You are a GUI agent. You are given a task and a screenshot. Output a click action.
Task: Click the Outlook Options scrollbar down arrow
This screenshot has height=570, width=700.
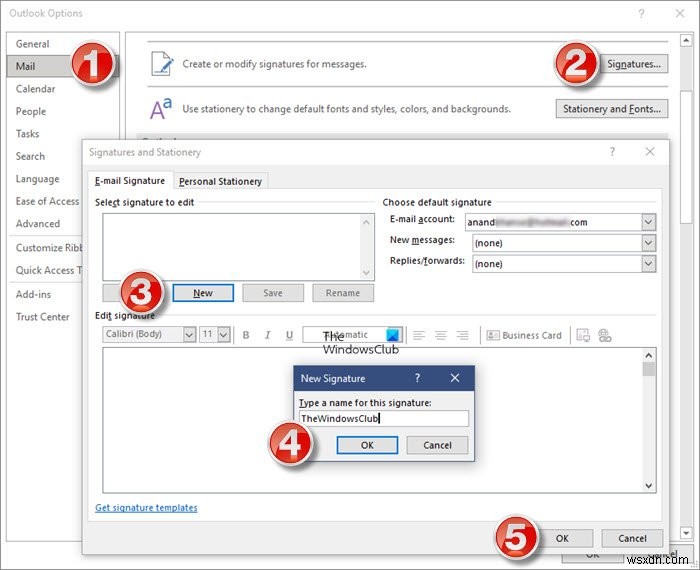coord(686,533)
